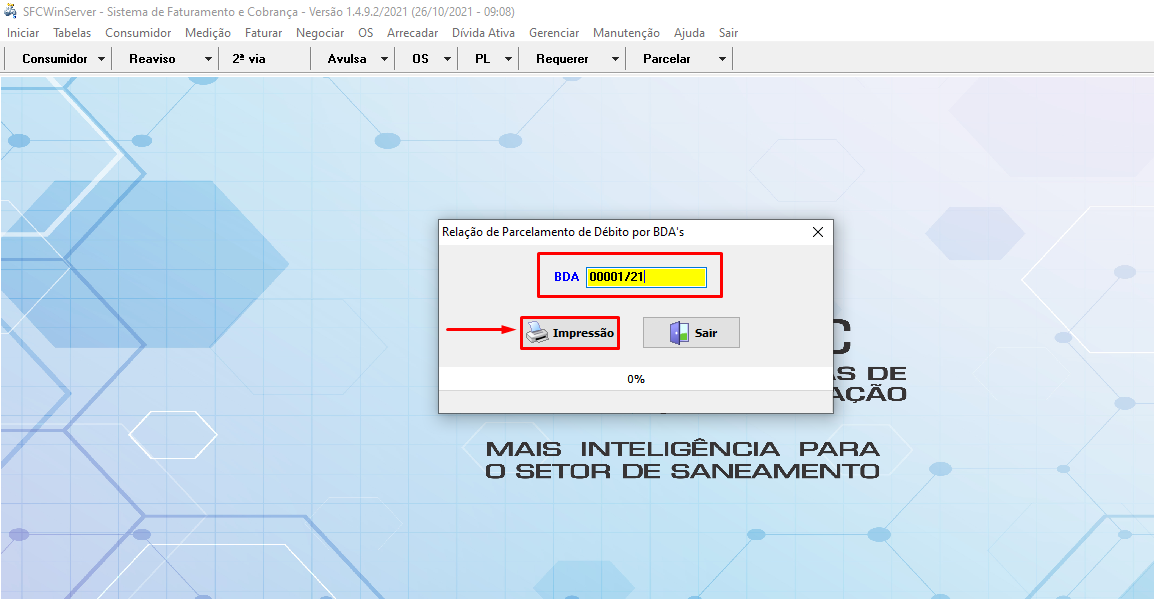
Task: Close the Relação de Parcelamento dialog
Action: click(x=817, y=231)
